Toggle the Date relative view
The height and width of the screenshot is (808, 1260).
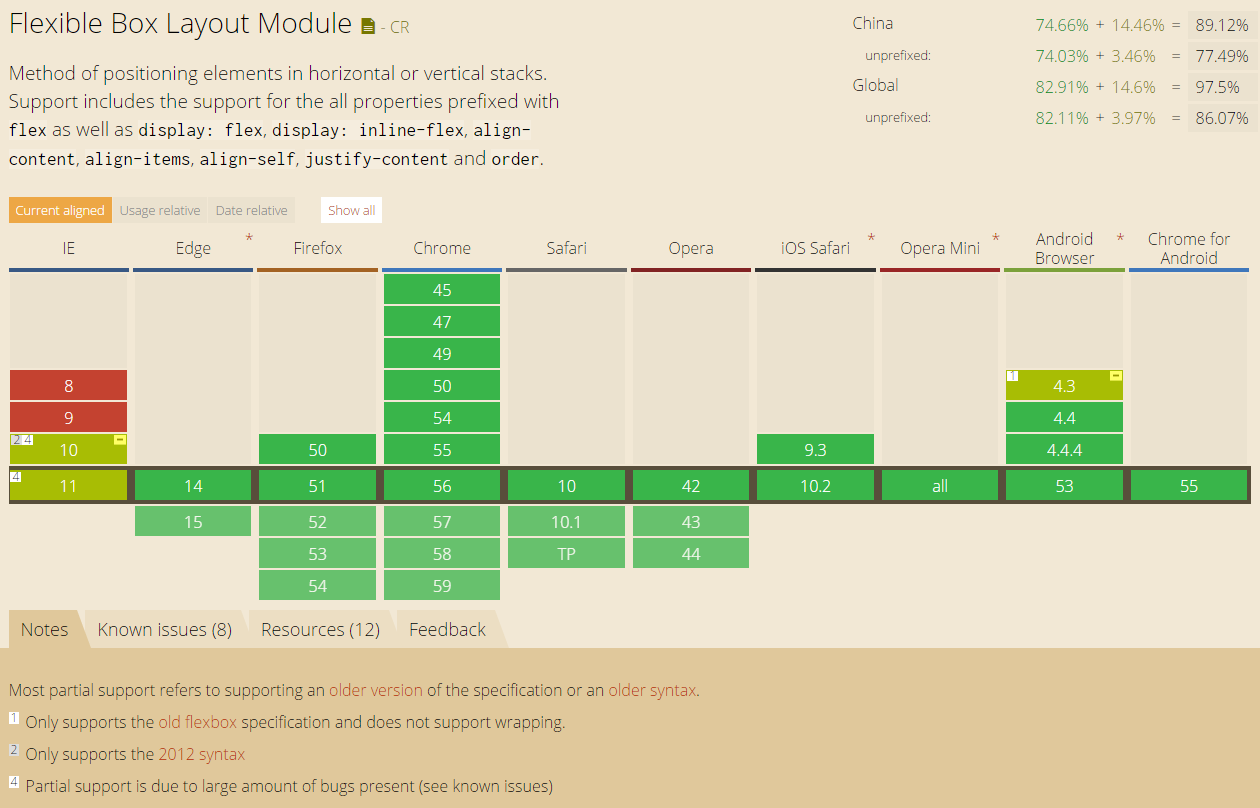251,210
